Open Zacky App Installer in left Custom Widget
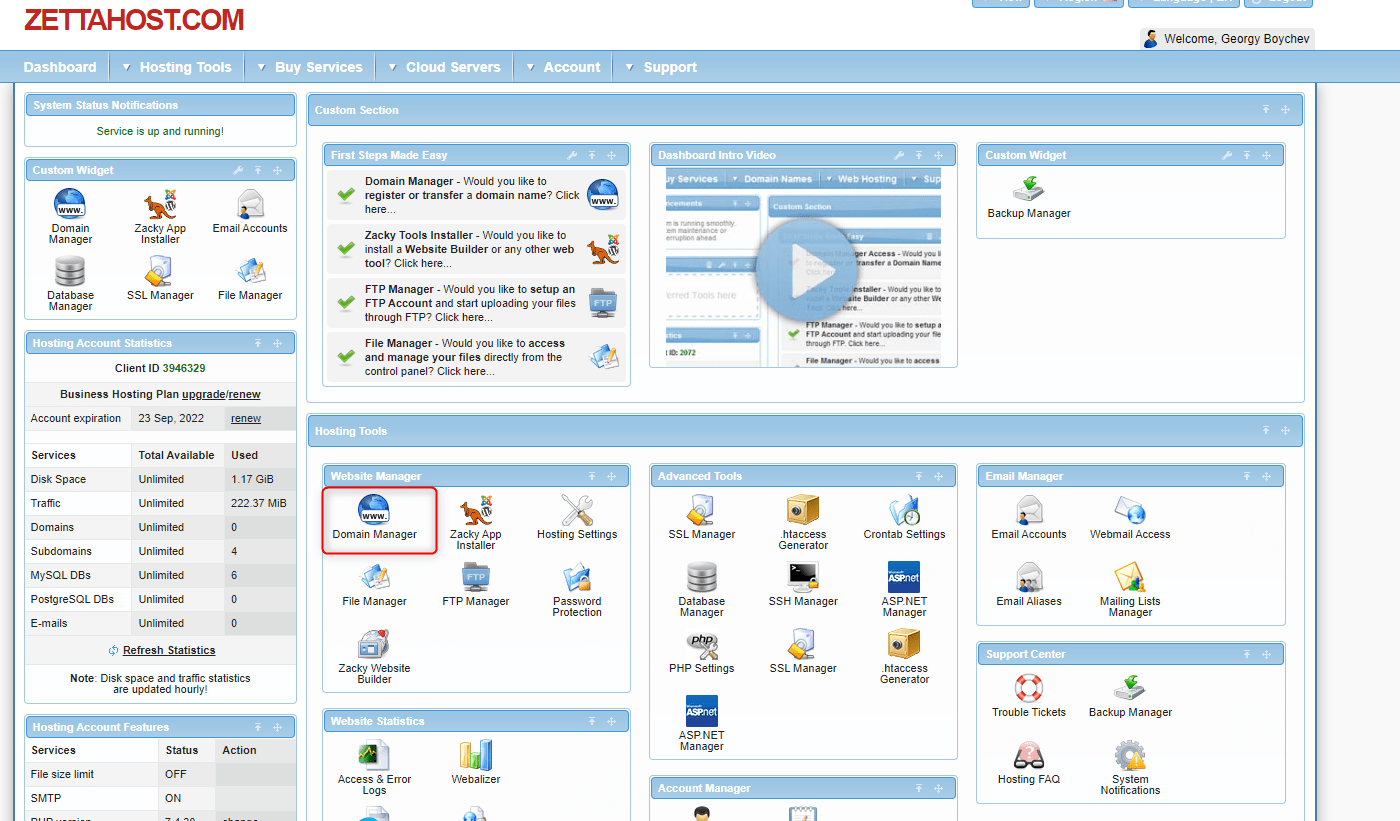The width and height of the screenshot is (1400, 821). (160, 217)
